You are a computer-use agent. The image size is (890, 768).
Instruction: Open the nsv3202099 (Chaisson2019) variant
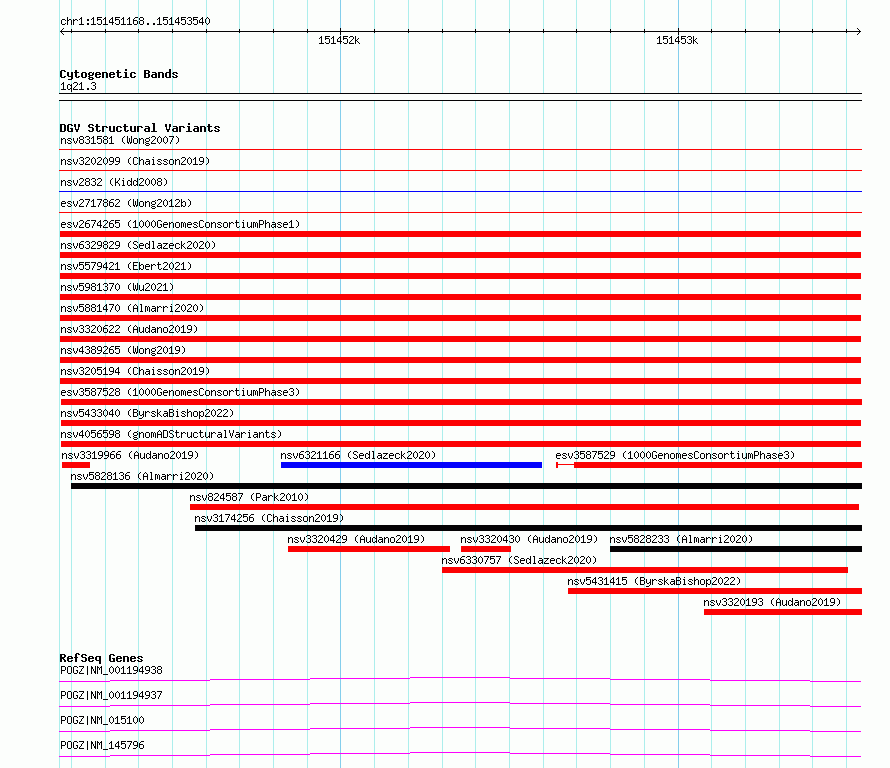tap(135, 161)
